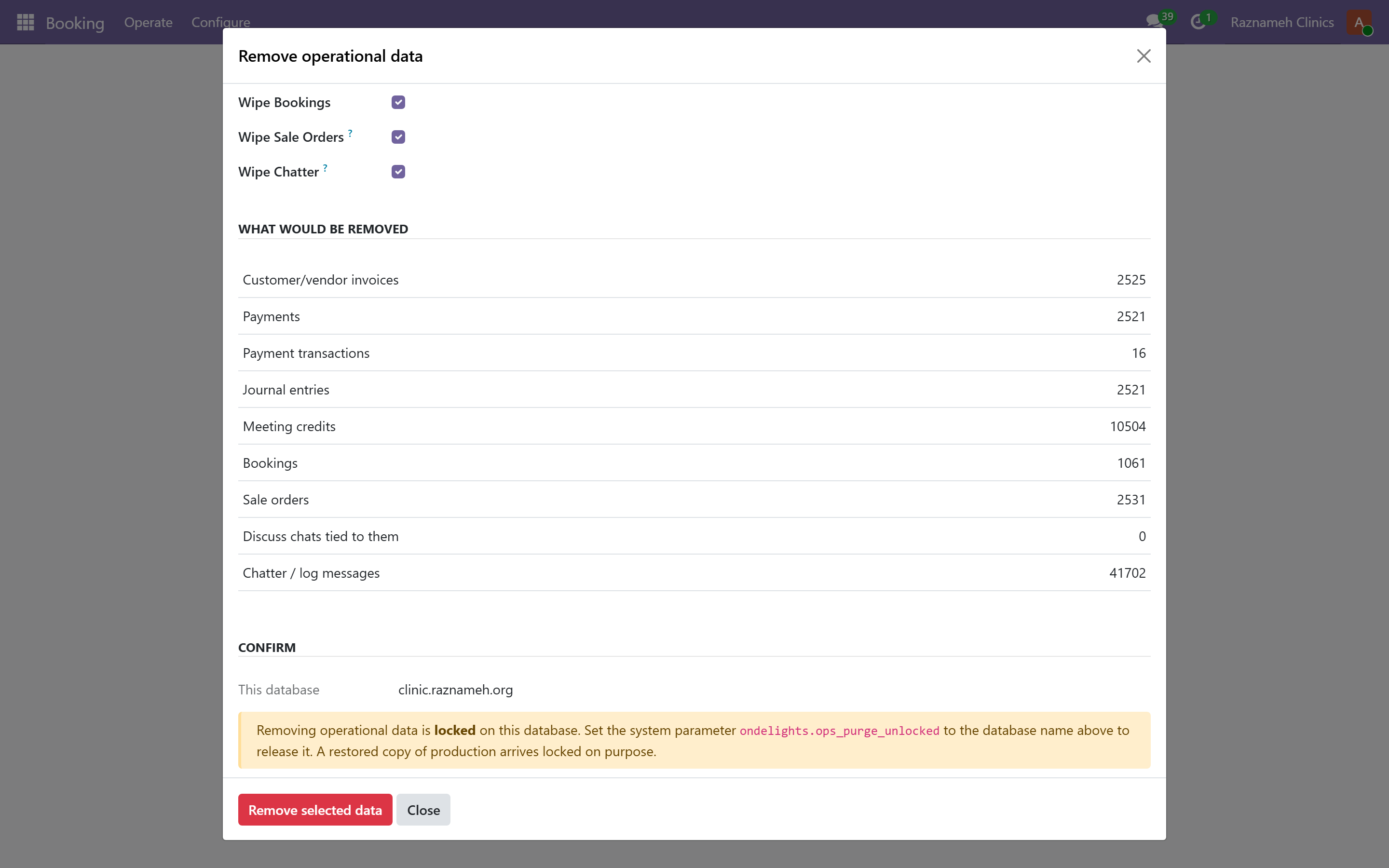Click the clinic.raznameh.org database name
1389x868 pixels.
click(x=455, y=690)
